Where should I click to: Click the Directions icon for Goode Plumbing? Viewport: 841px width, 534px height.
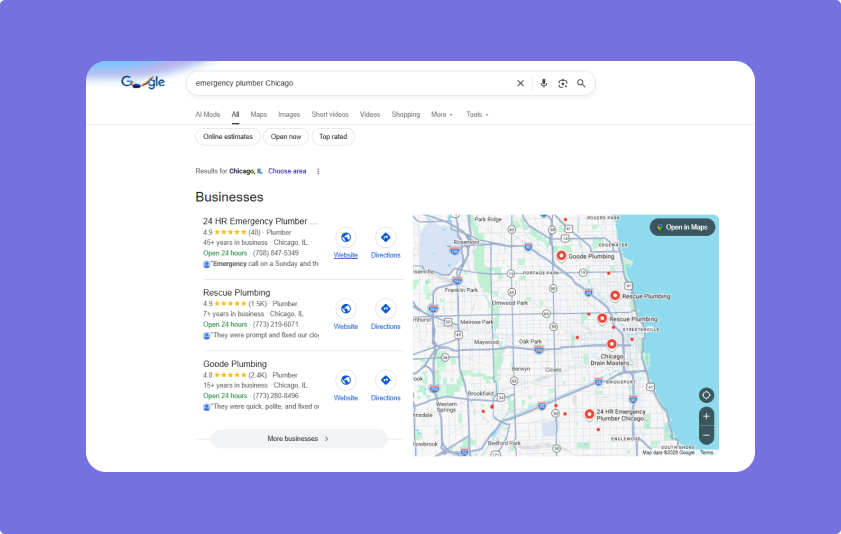(386, 380)
